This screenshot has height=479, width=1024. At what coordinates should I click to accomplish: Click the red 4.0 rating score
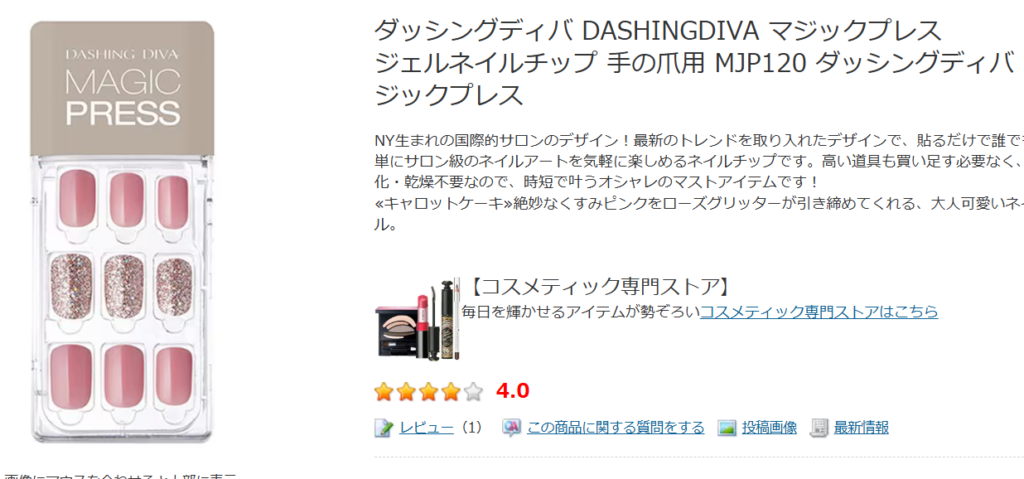tap(513, 391)
